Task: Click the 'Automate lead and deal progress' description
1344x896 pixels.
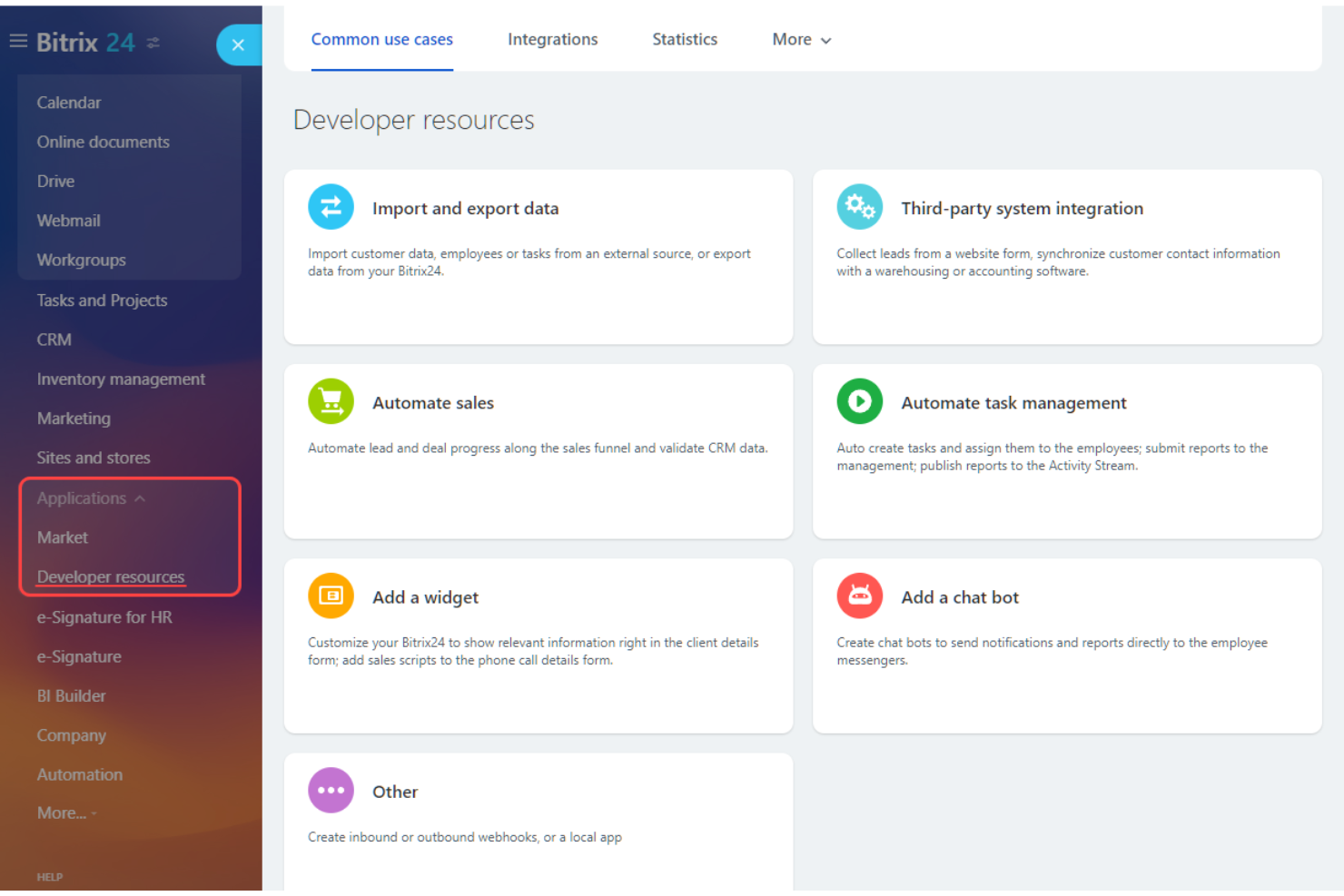Action: [x=538, y=448]
